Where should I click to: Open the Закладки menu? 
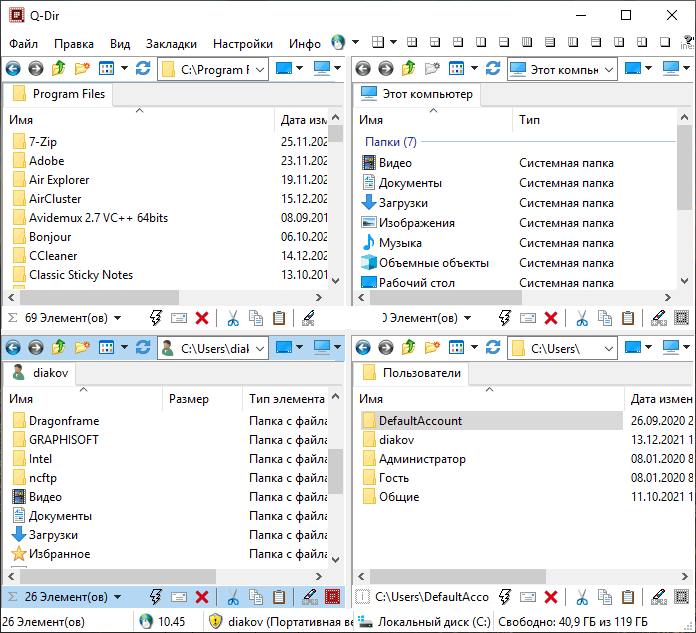[x=171, y=44]
